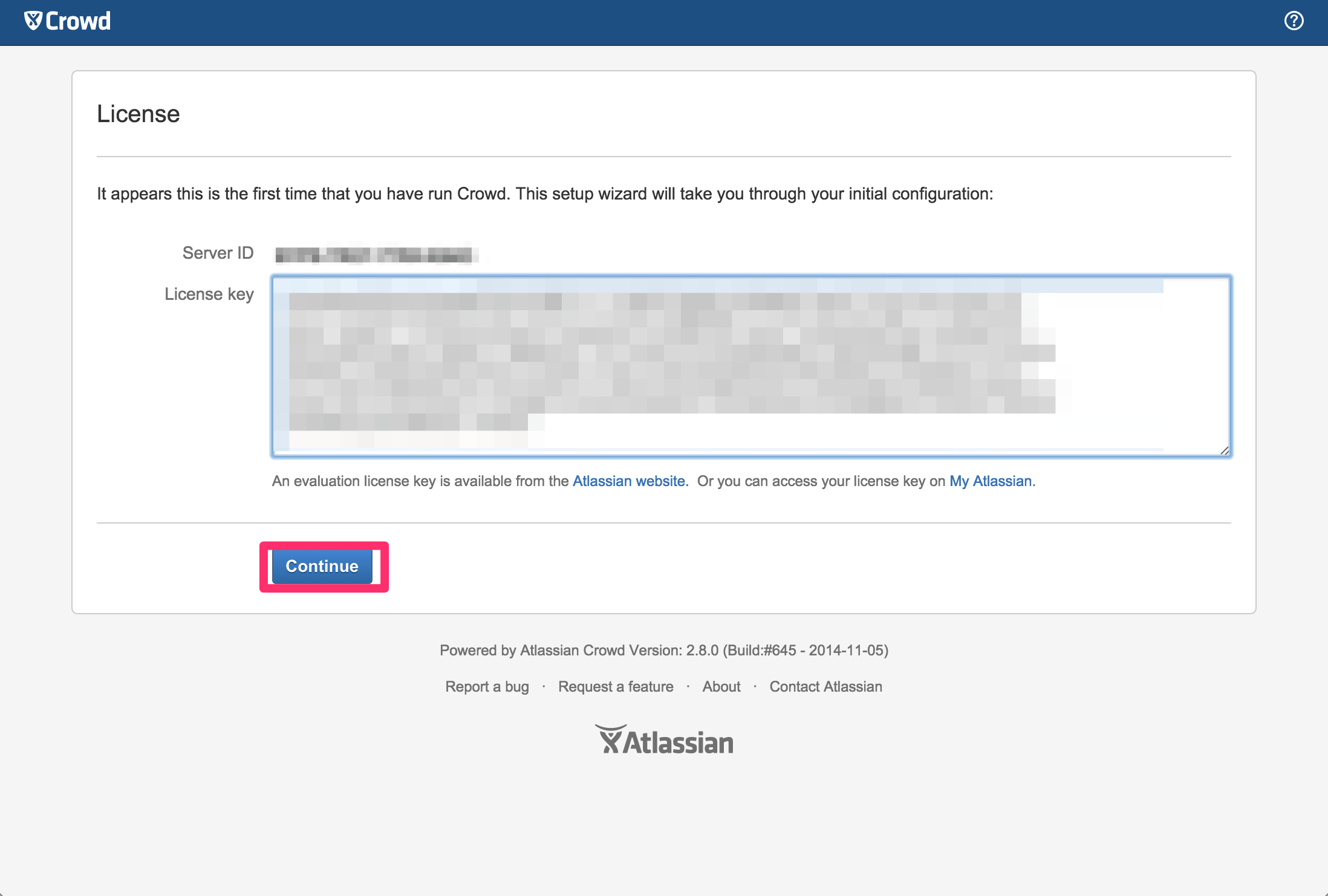Image resolution: width=1328 pixels, height=896 pixels.
Task: Click the License key resize handle
Action: (x=1224, y=450)
